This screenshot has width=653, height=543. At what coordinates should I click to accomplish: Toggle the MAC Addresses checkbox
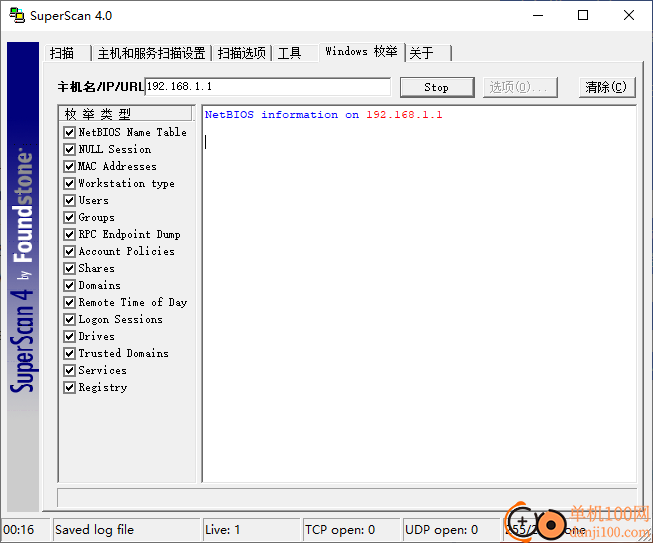pos(70,167)
